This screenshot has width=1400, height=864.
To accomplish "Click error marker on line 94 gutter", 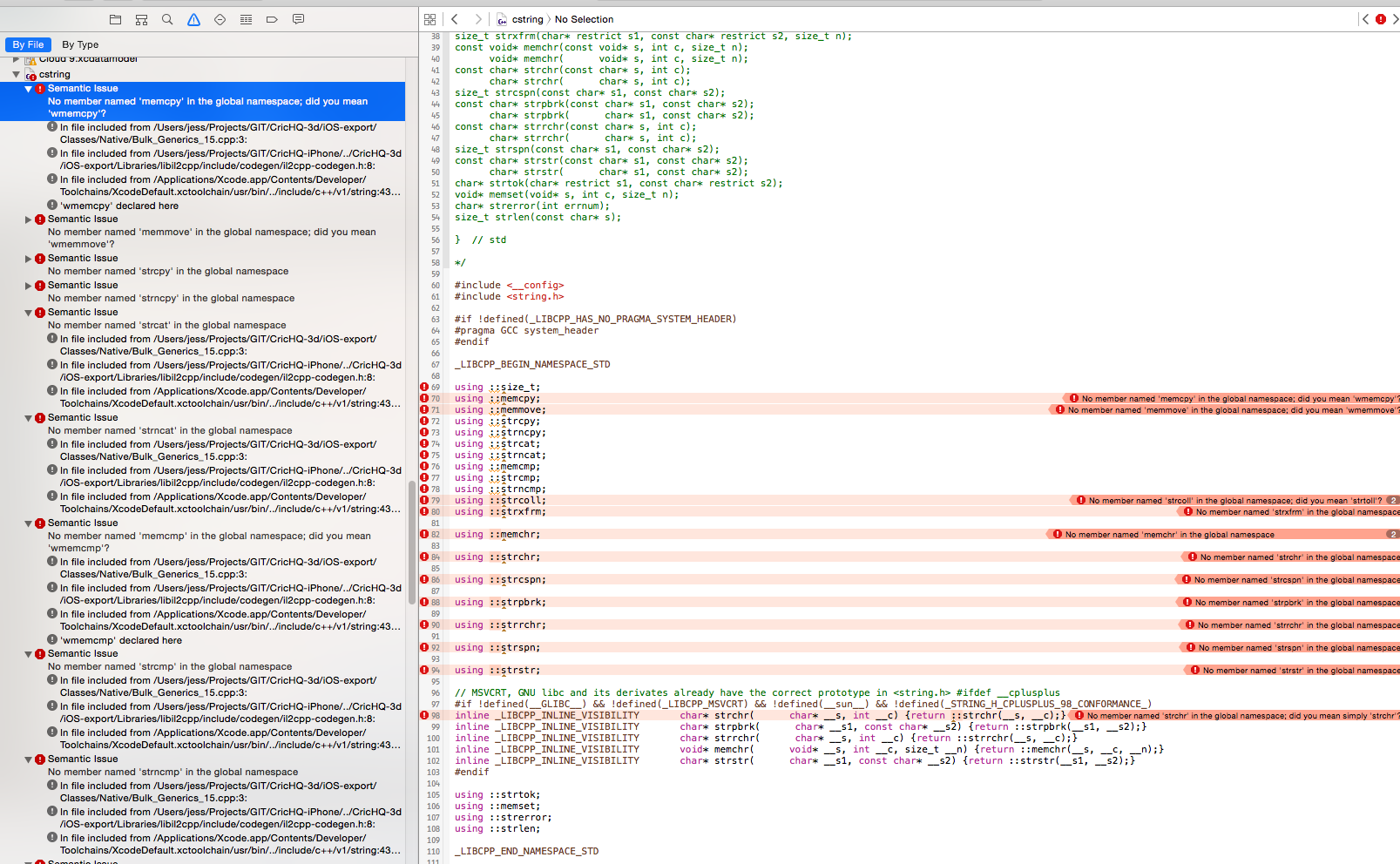I will pos(424,670).
